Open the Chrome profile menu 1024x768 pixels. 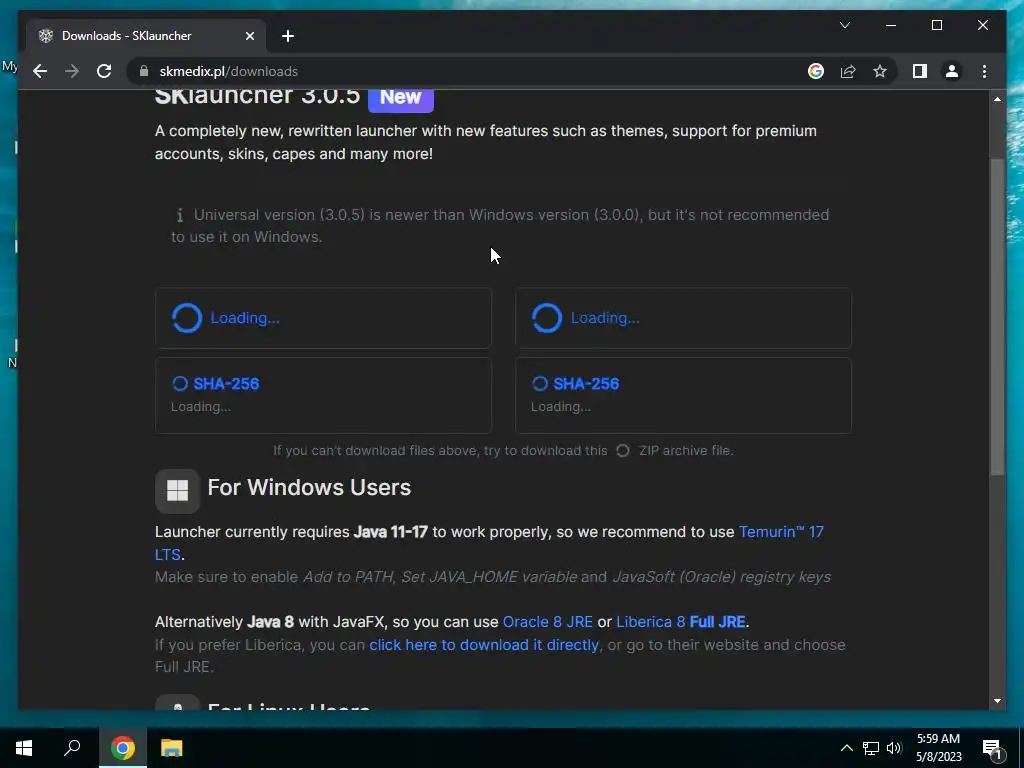[x=952, y=71]
